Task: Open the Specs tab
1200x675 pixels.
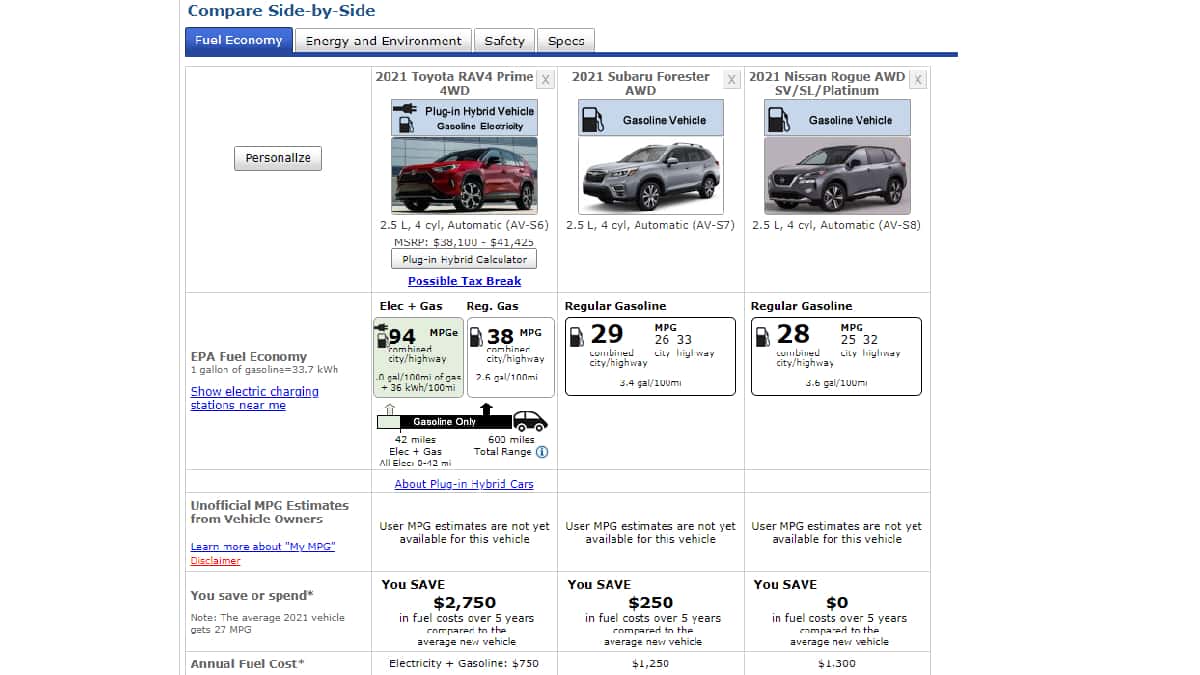Action: pos(566,41)
